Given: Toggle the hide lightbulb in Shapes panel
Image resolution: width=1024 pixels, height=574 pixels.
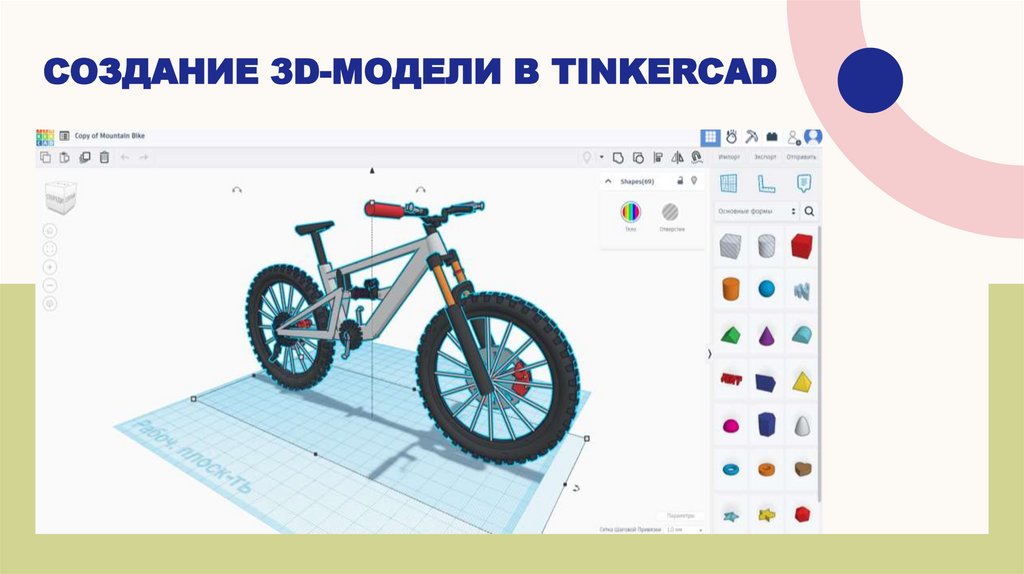Looking at the screenshot, I should pyautogui.click(x=694, y=181).
